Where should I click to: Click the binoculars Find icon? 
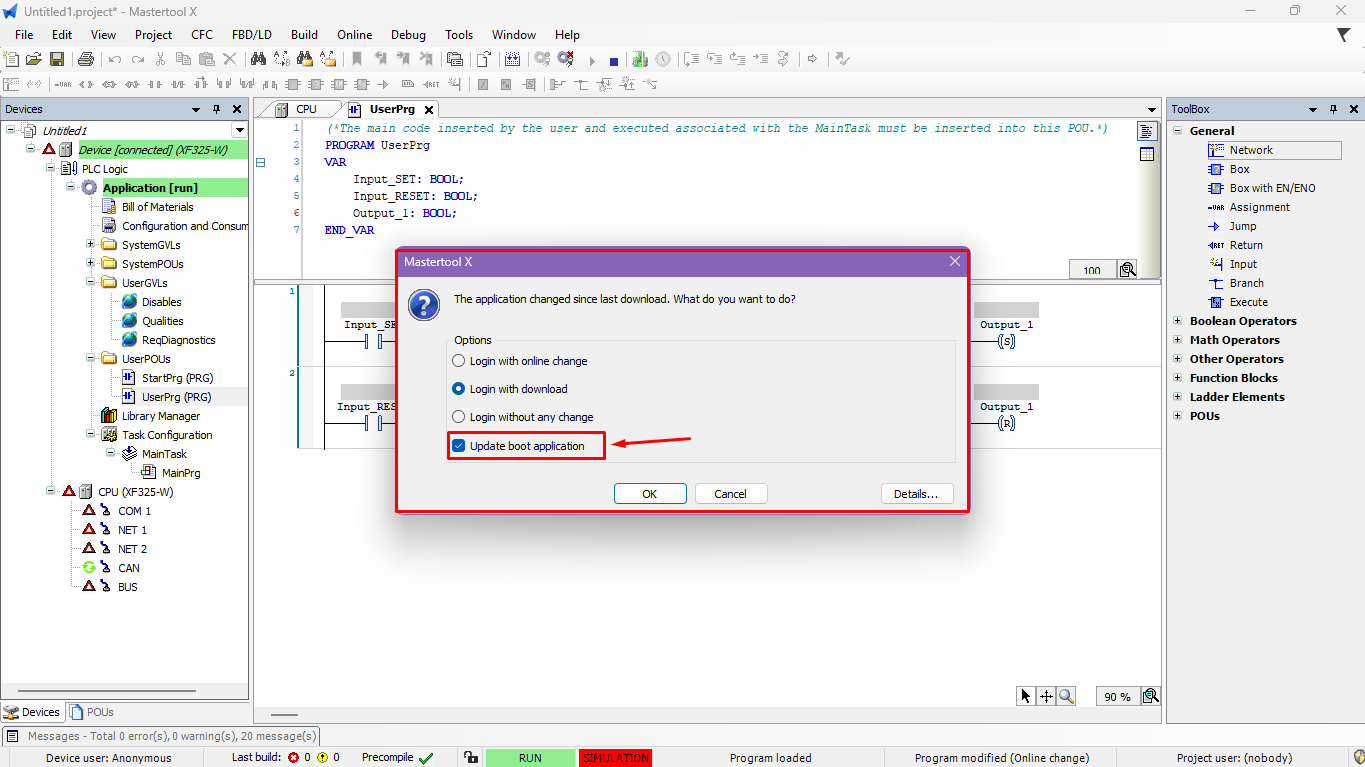coord(258,60)
